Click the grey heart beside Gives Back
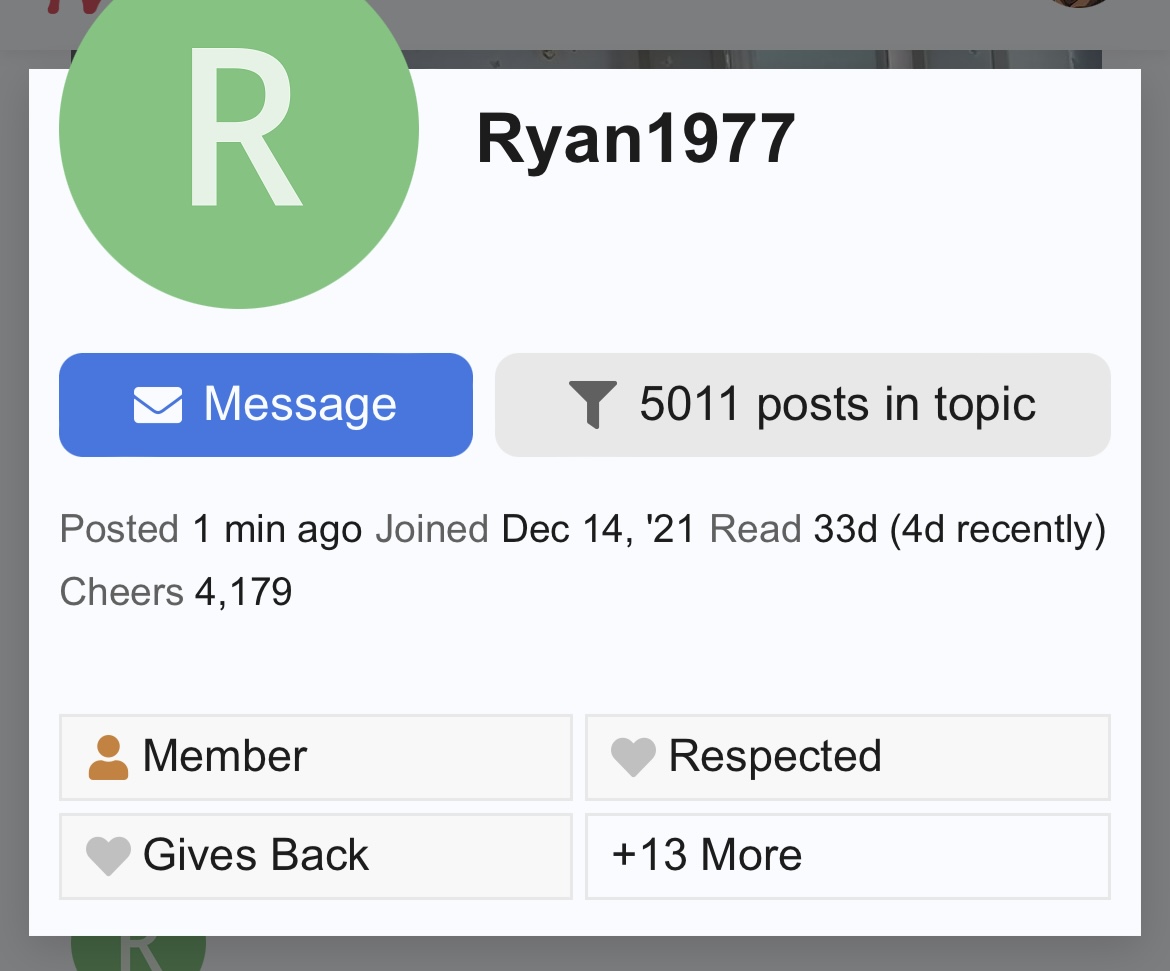The height and width of the screenshot is (971, 1170). click(x=108, y=856)
